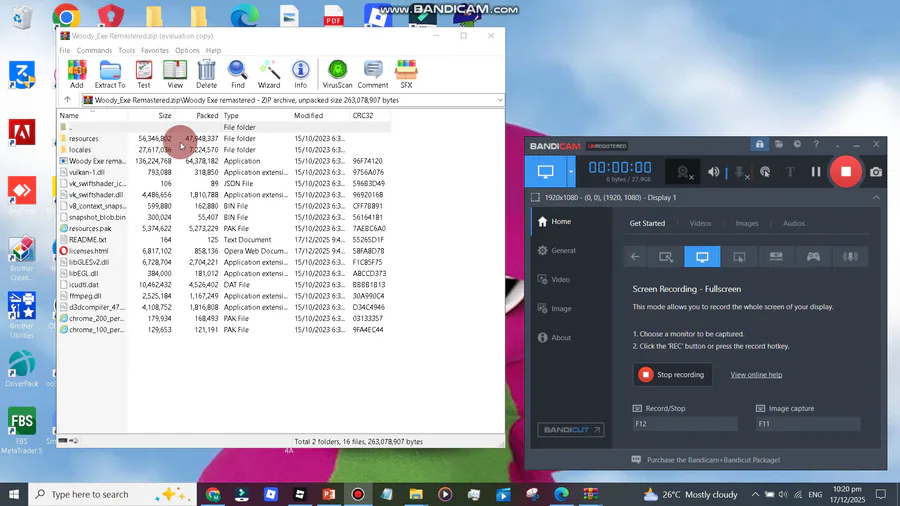
Task: Click the BANDICUT button
Action: pyautogui.click(x=571, y=430)
